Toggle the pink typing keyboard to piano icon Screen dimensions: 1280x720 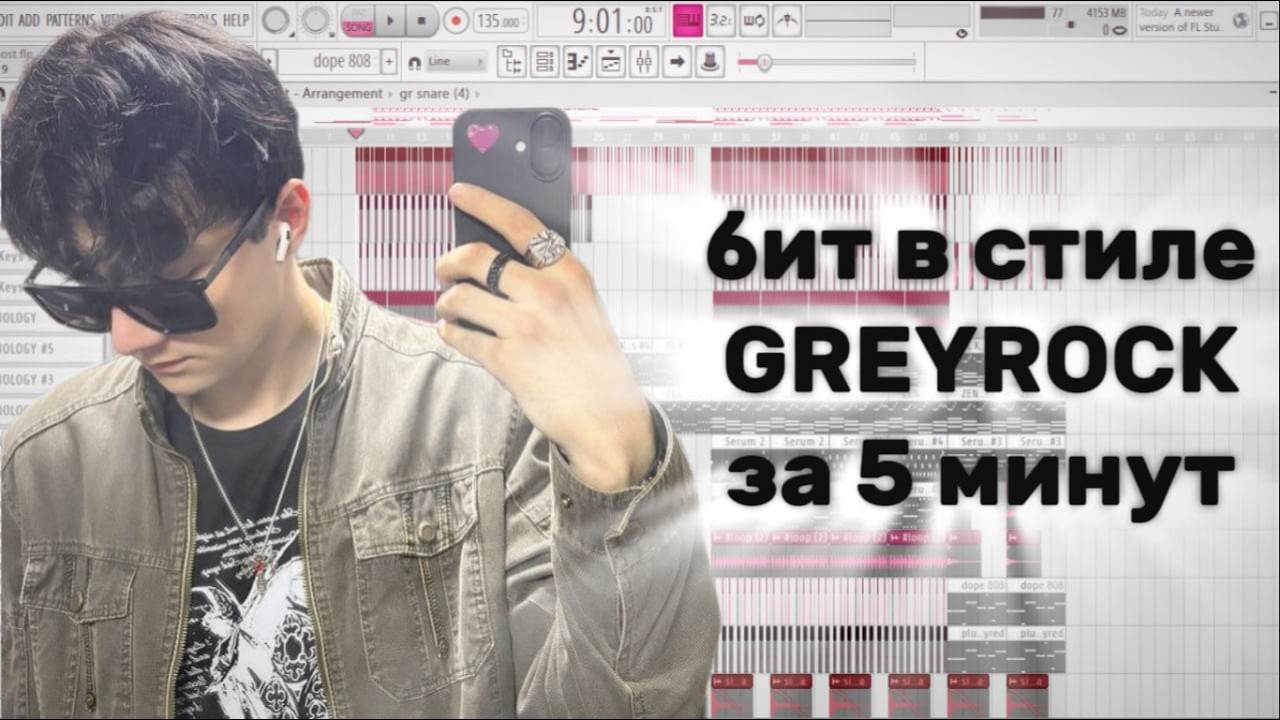pos(687,20)
